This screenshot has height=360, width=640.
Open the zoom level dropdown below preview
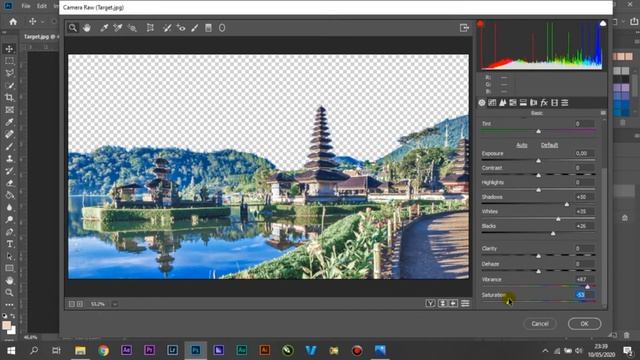click(x=115, y=304)
